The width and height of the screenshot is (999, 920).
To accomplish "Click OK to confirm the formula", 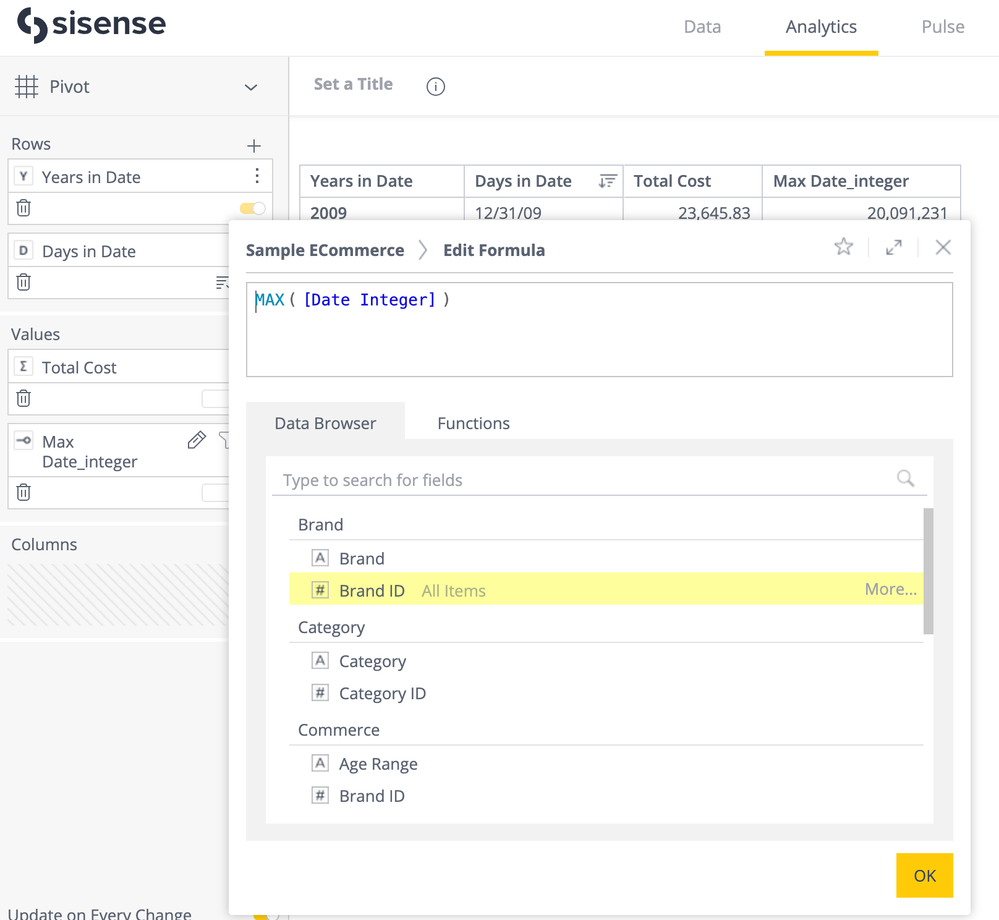I will coord(924,875).
